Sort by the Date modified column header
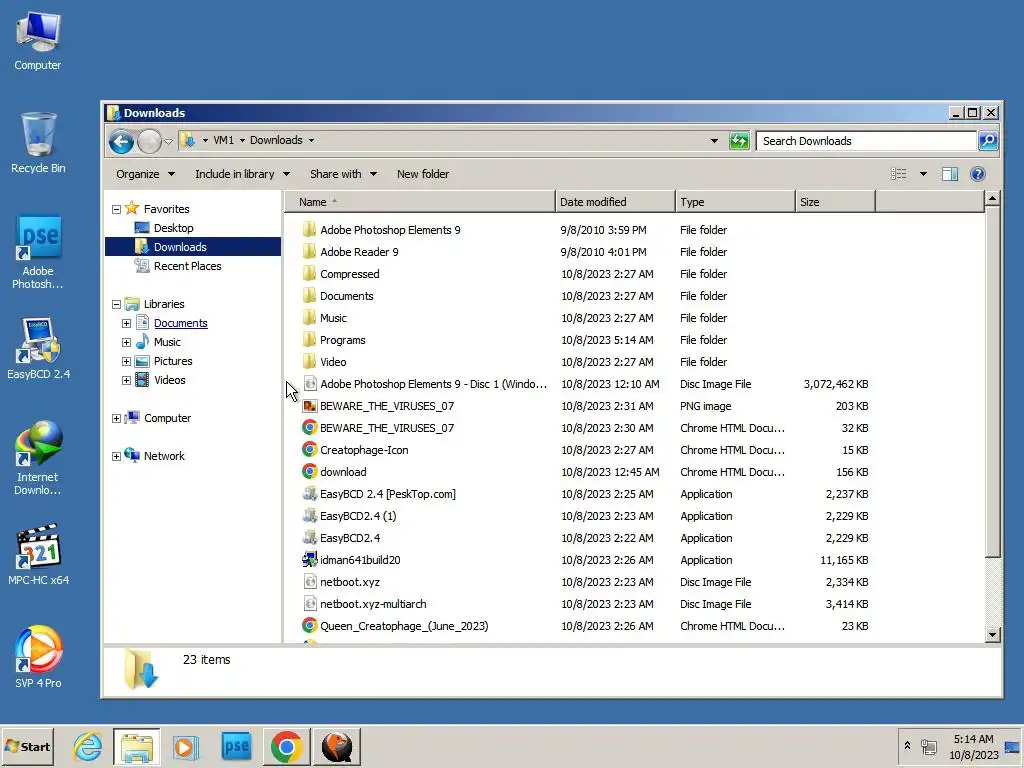This screenshot has width=1024, height=768. point(615,202)
